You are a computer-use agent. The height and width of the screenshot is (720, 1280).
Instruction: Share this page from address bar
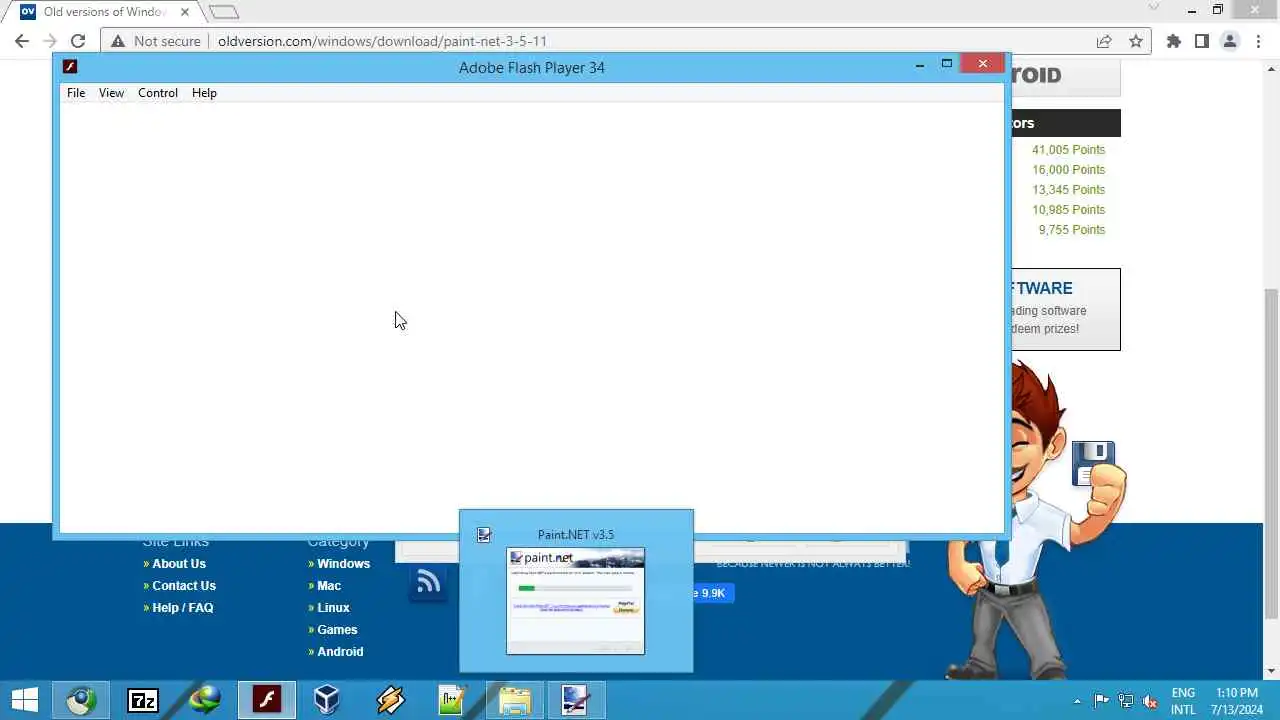click(1104, 41)
